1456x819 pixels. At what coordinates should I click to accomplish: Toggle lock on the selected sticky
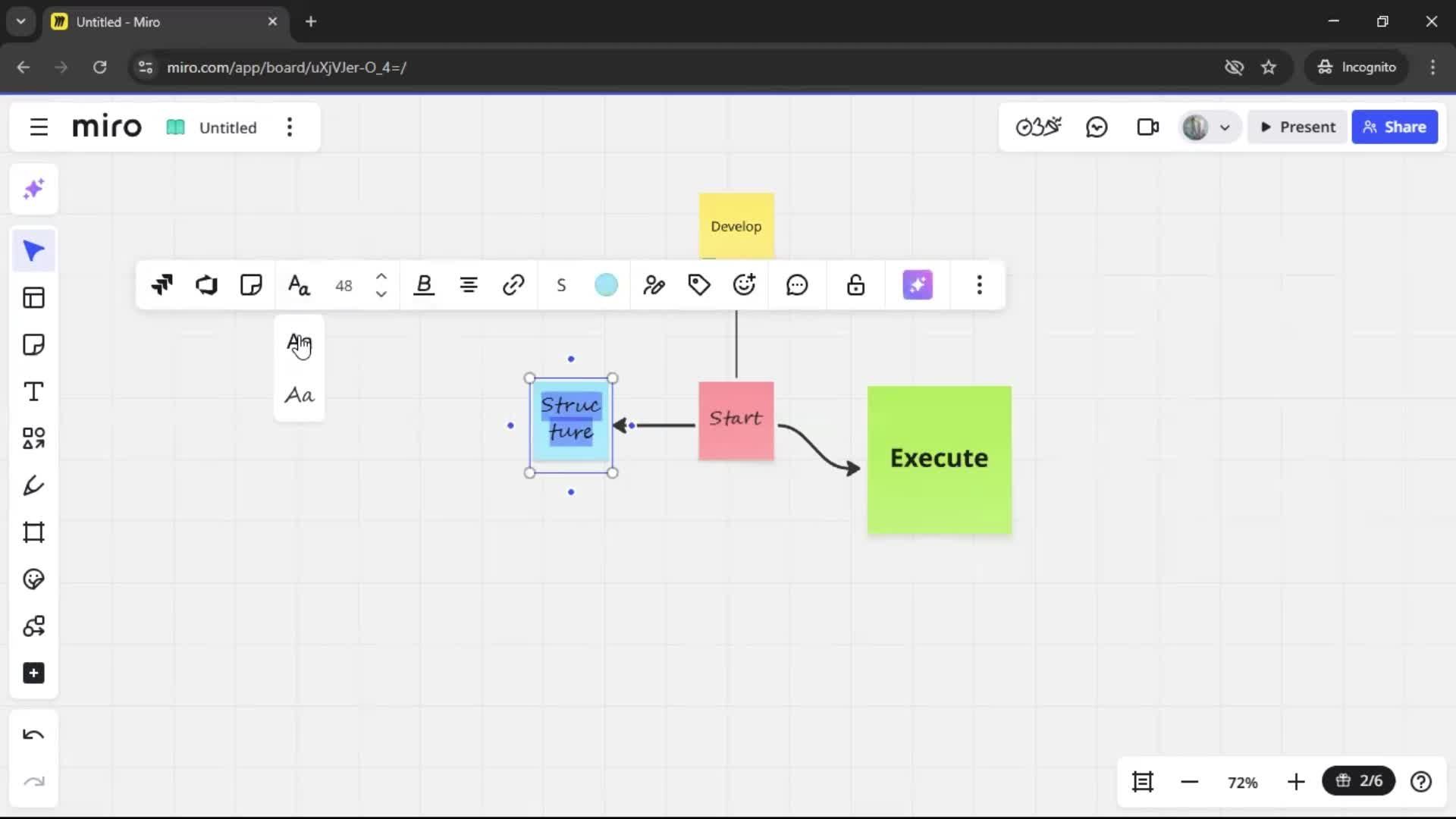click(x=855, y=285)
